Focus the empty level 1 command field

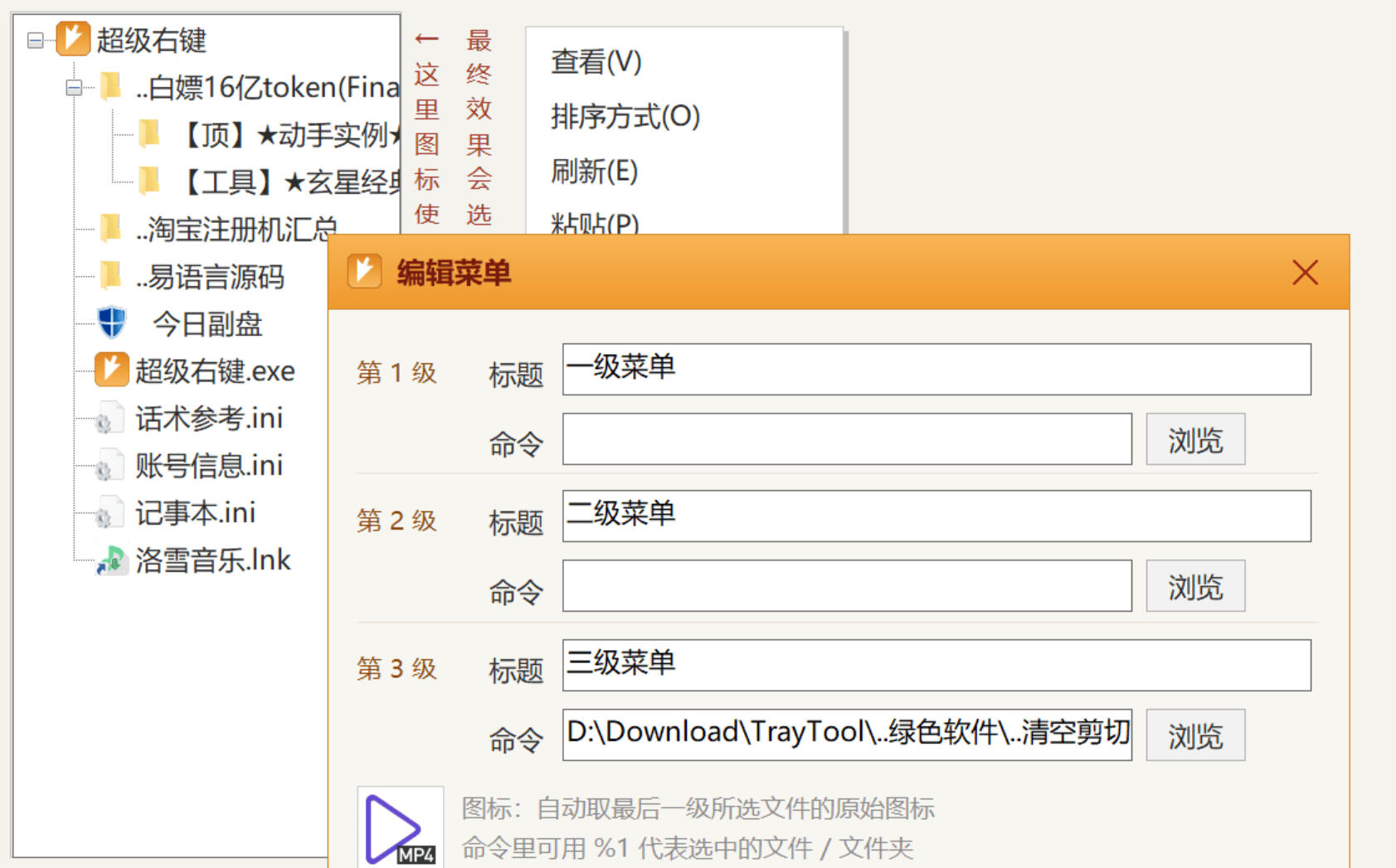tap(847, 439)
